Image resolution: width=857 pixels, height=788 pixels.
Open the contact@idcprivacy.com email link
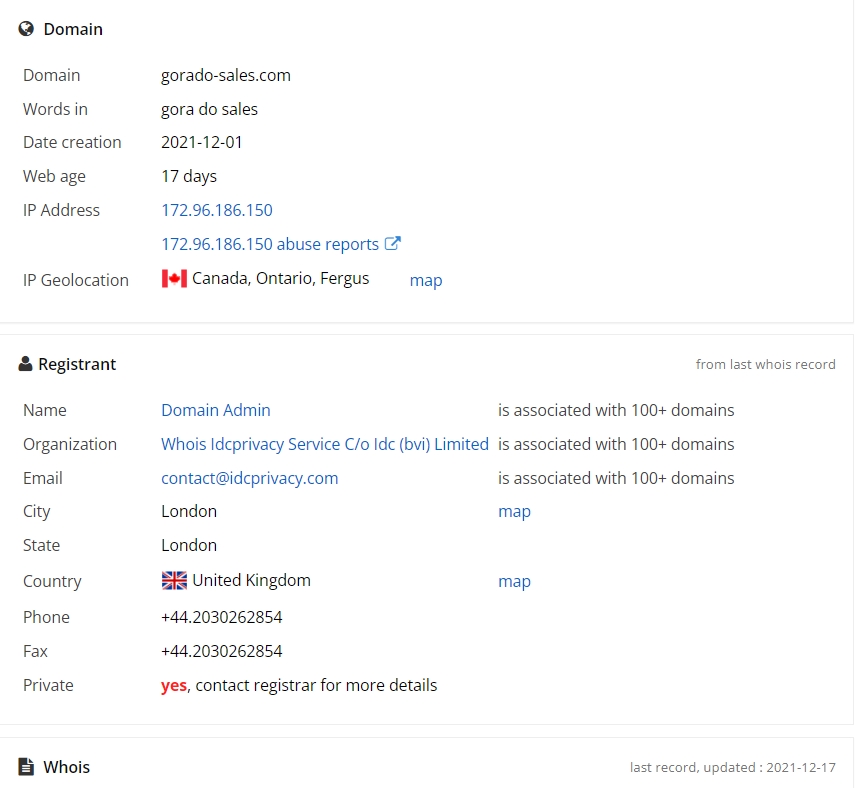(x=250, y=478)
